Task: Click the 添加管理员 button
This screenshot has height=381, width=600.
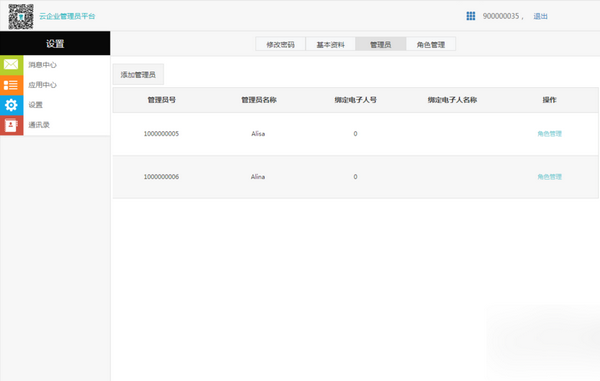Action: 138,75
